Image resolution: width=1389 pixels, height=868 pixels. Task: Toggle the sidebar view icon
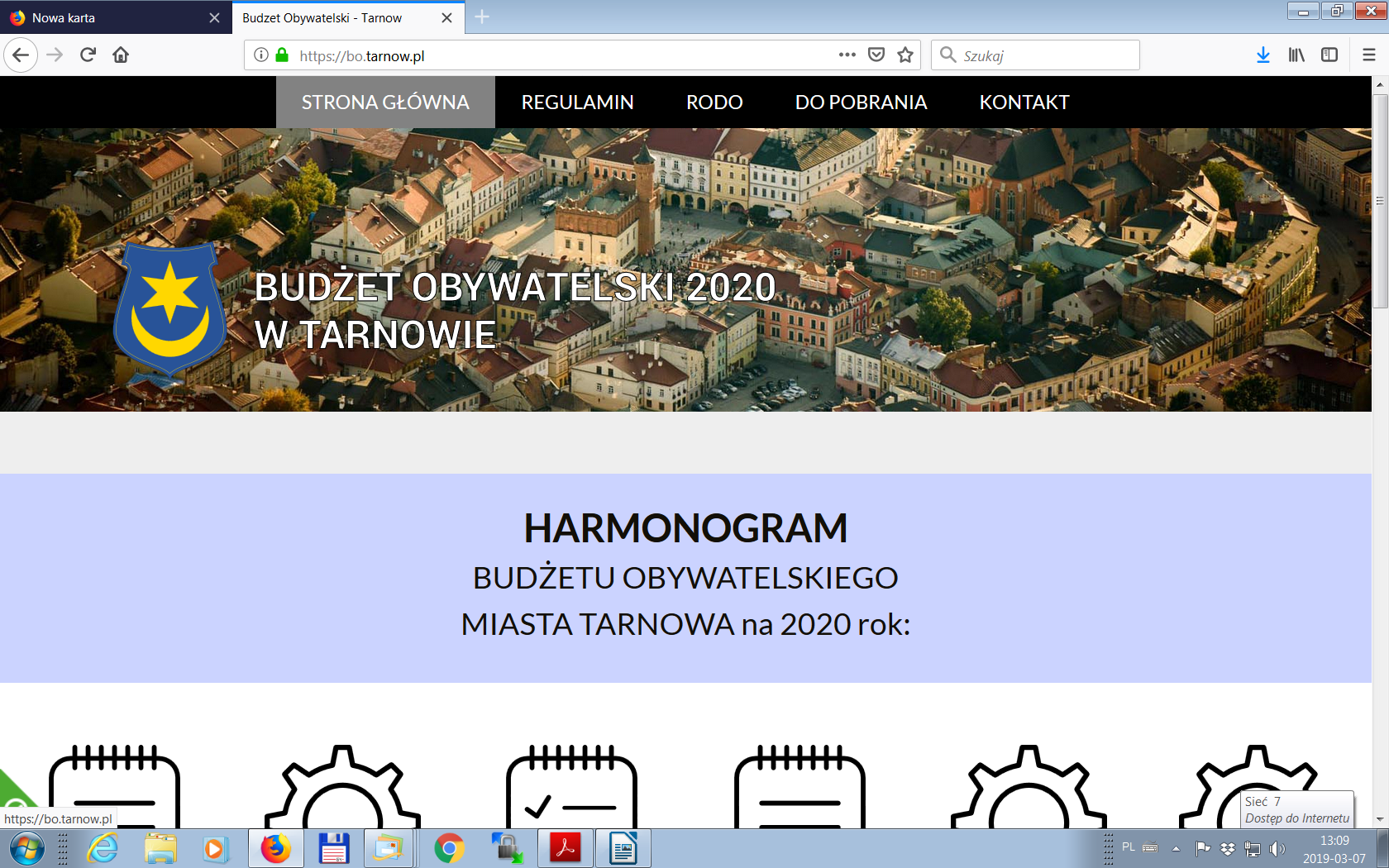point(1329,55)
